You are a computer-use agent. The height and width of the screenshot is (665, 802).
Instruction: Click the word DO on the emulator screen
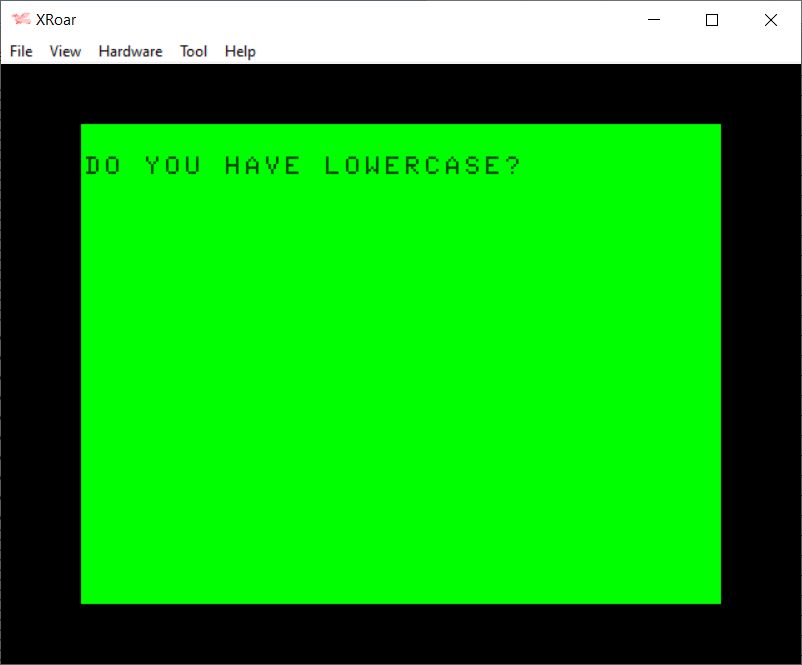pyautogui.click(x=103, y=166)
